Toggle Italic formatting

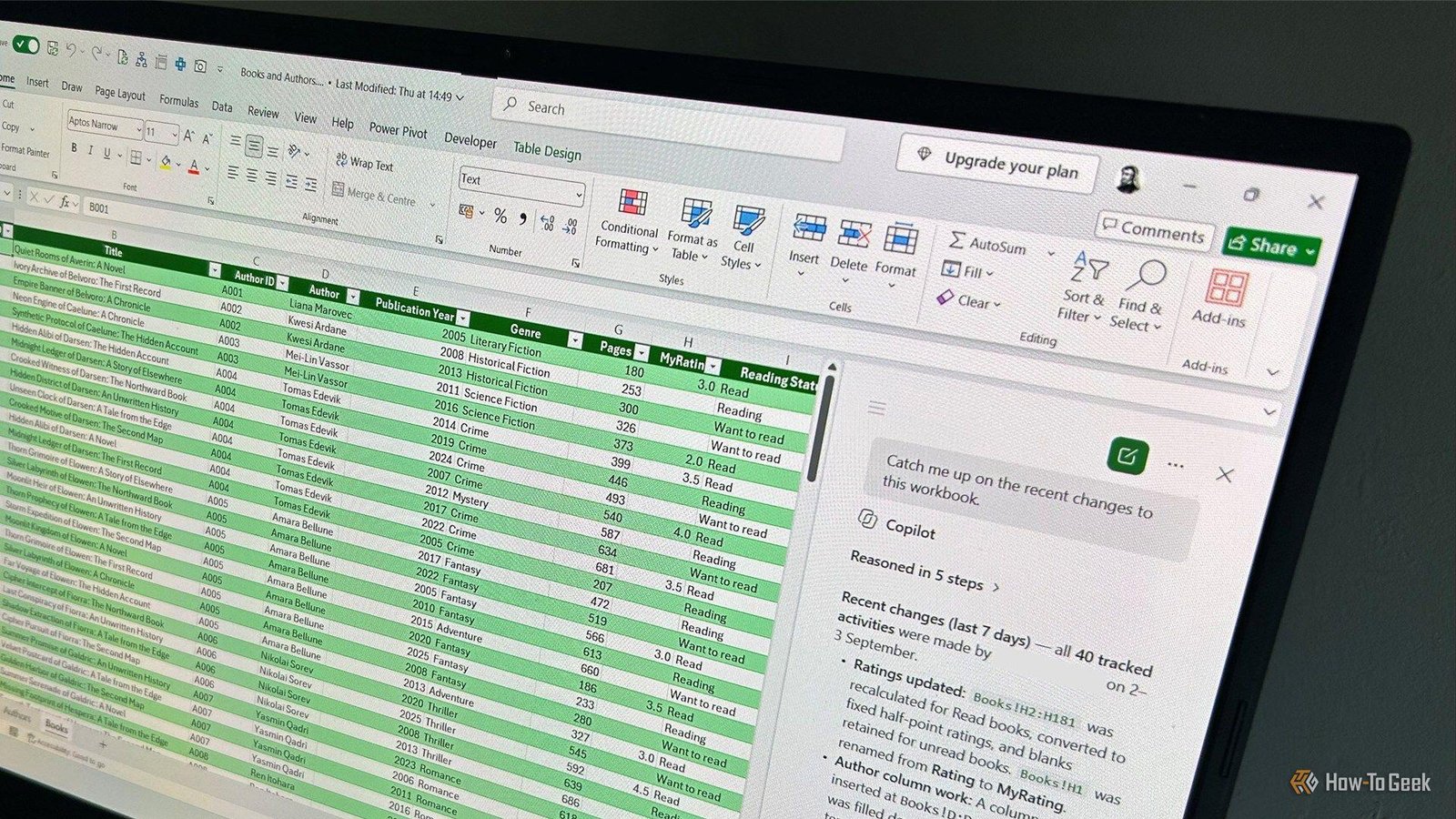click(90, 151)
